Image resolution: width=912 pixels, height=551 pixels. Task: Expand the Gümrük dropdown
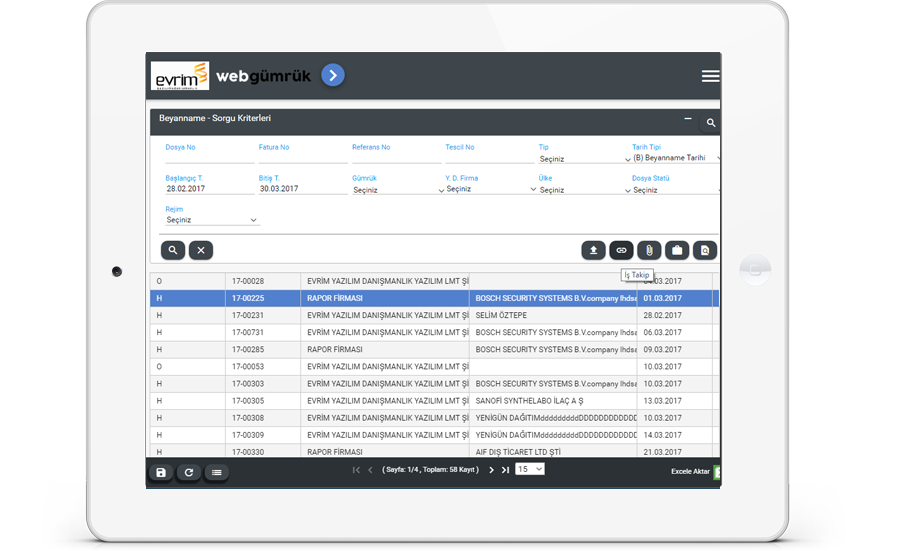point(397,190)
